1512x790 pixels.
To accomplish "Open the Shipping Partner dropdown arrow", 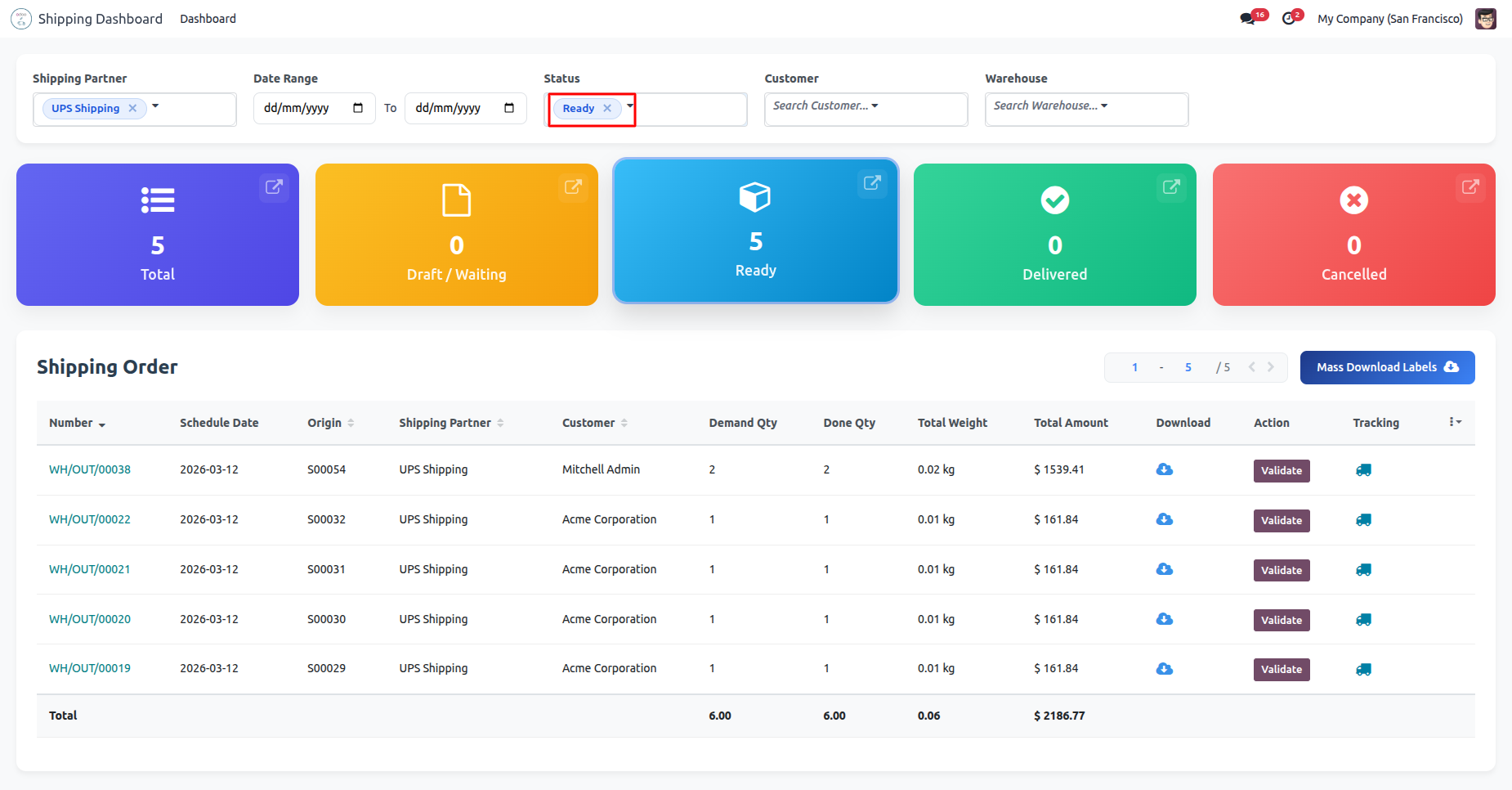I will coord(155,106).
